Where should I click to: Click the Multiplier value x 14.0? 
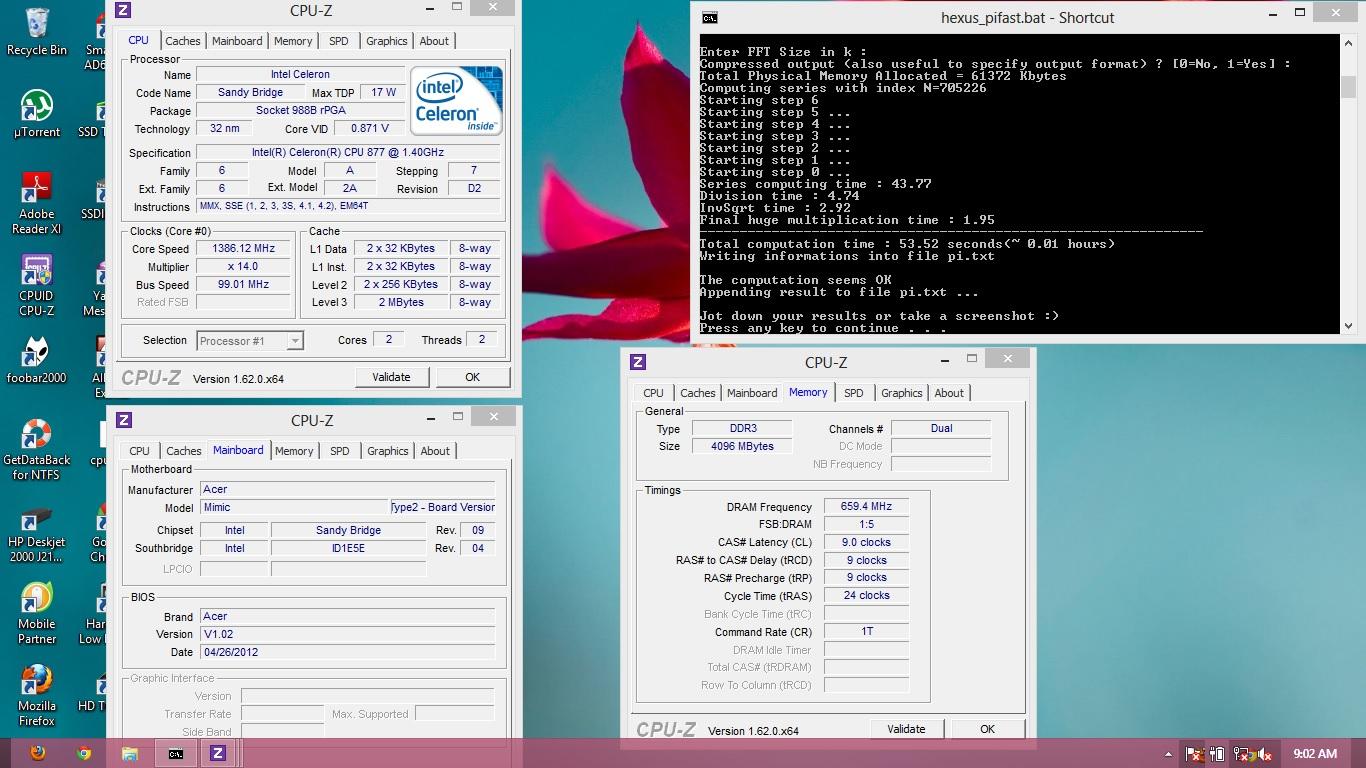click(x=243, y=267)
